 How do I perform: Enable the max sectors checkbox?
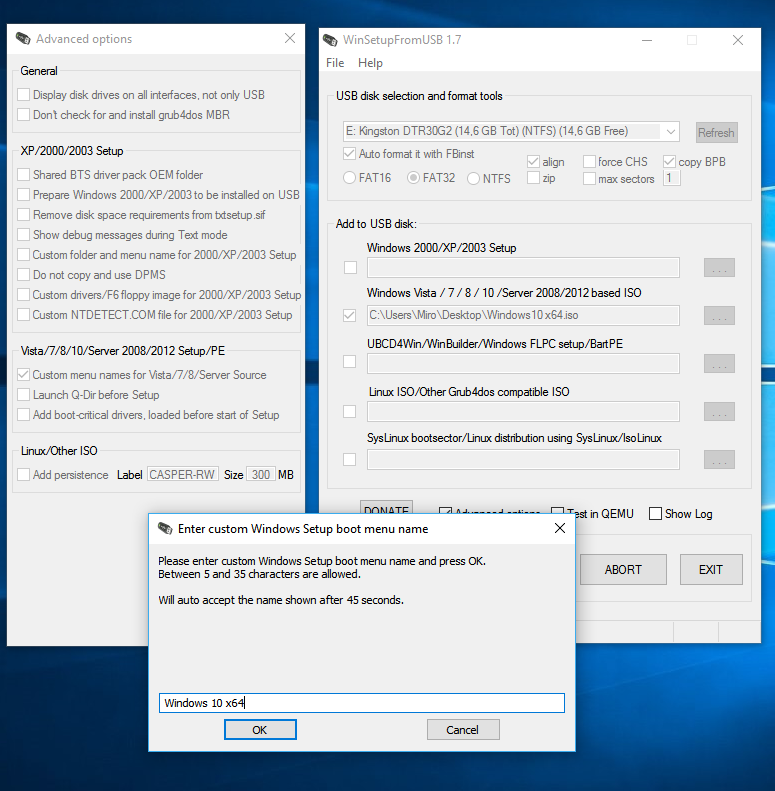[589, 179]
